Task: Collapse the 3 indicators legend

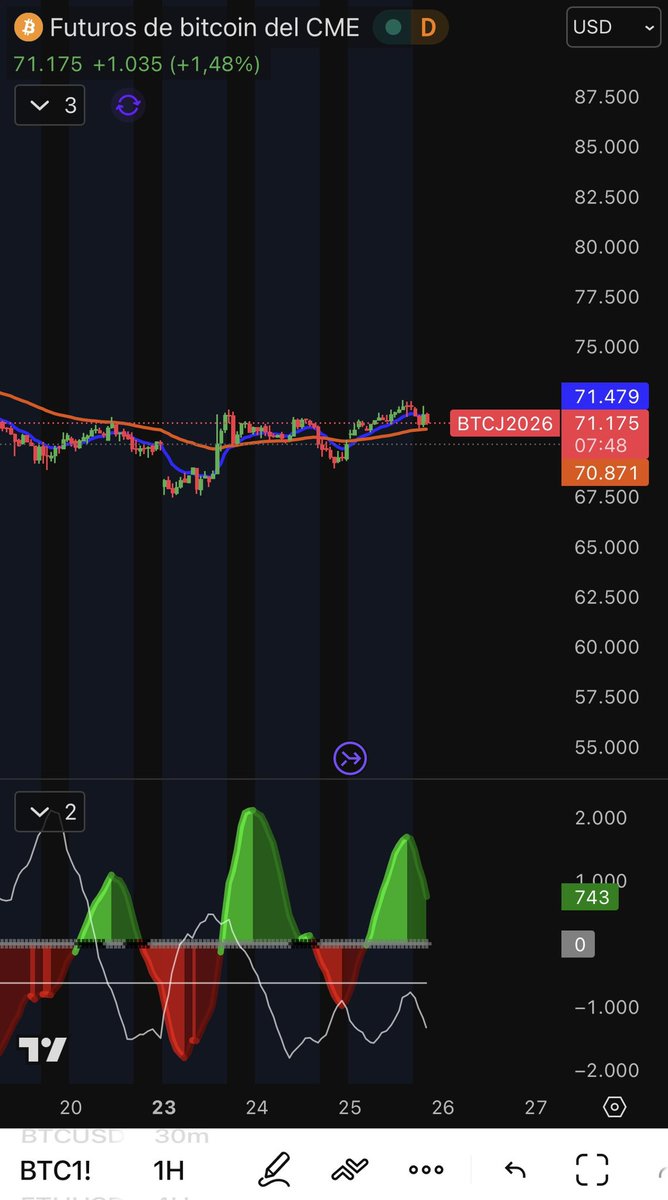Action: [50, 105]
